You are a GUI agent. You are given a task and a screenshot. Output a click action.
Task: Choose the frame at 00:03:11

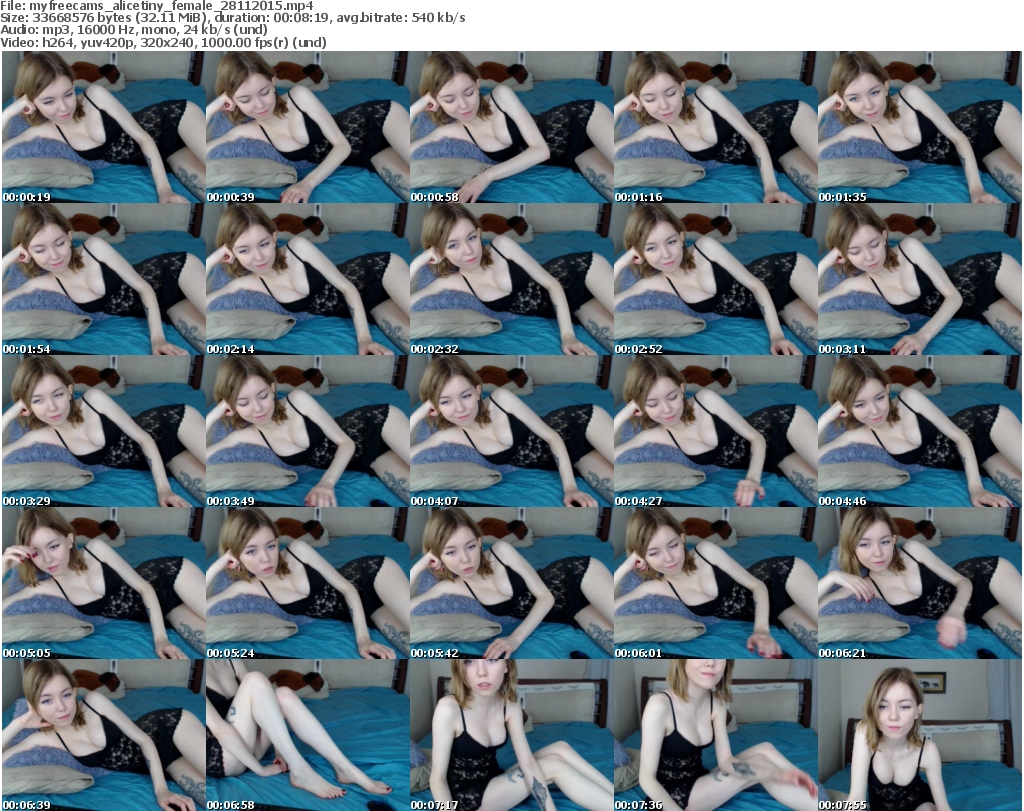[920, 279]
